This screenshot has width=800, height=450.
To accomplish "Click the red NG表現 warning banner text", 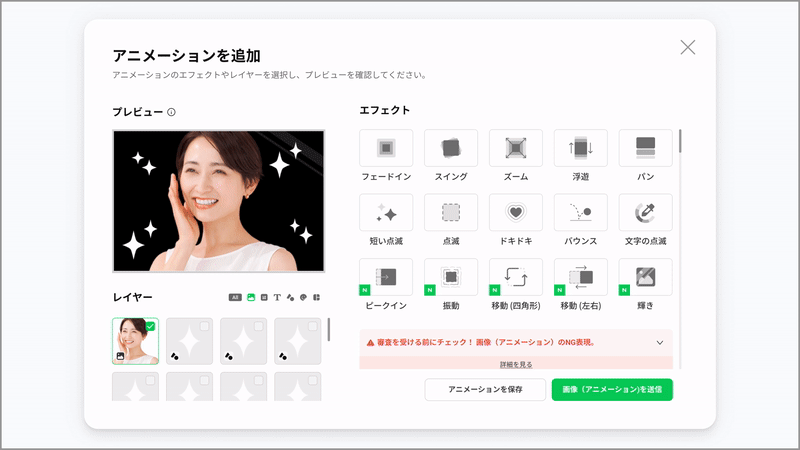I will 486,342.
